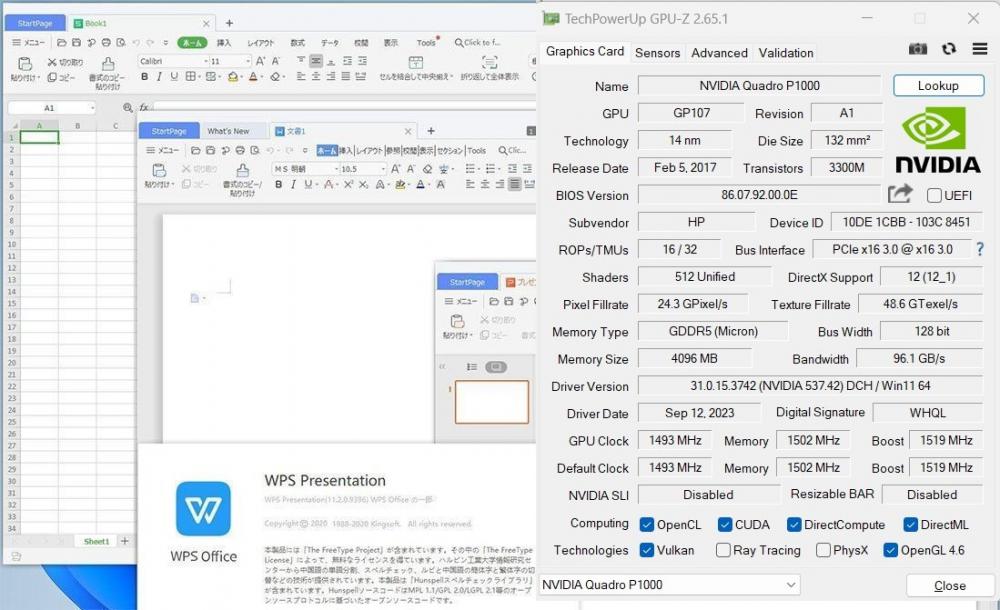Toggle the PhysX checkbox

pos(823,550)
